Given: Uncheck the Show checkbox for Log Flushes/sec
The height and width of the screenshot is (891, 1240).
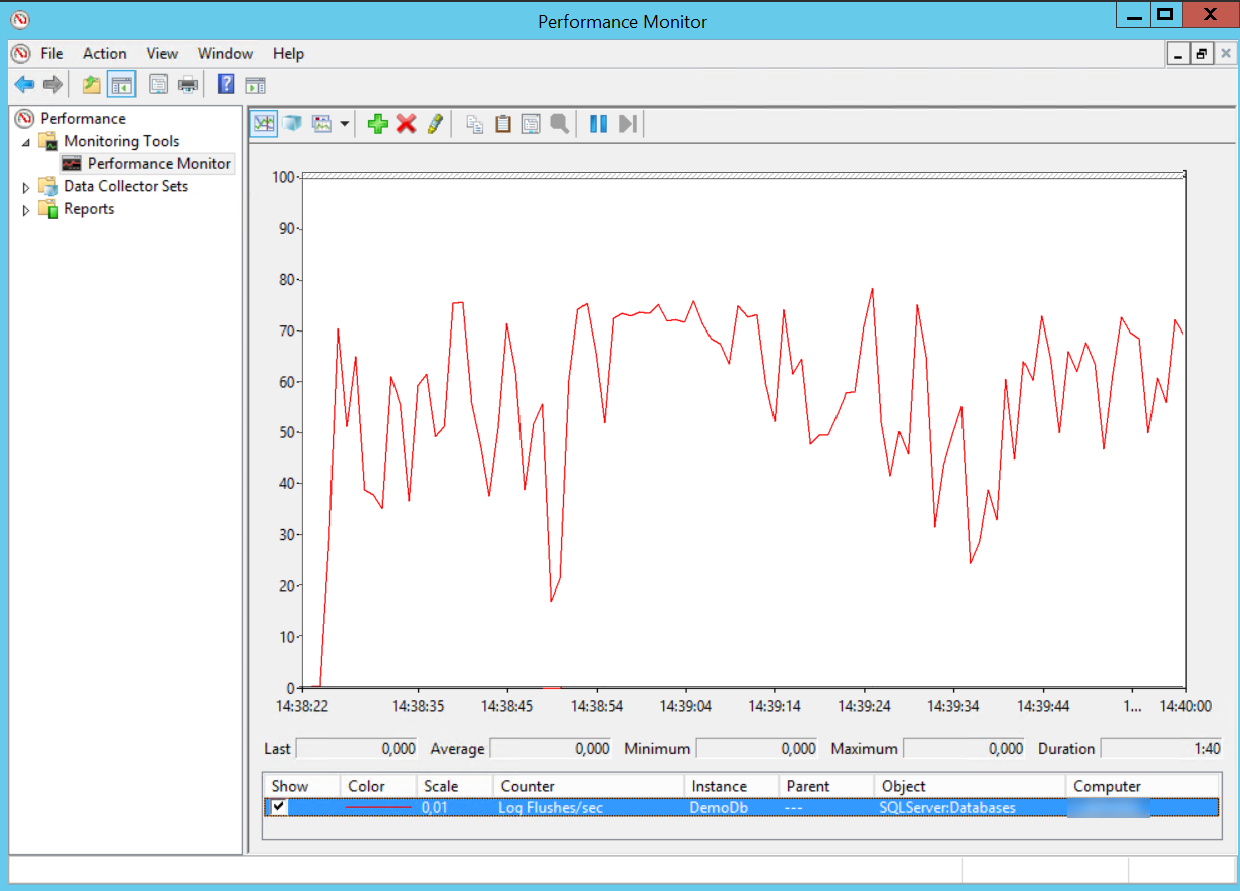Looking at the screenshot, I should pyautogui.click(x=280, y=807).
